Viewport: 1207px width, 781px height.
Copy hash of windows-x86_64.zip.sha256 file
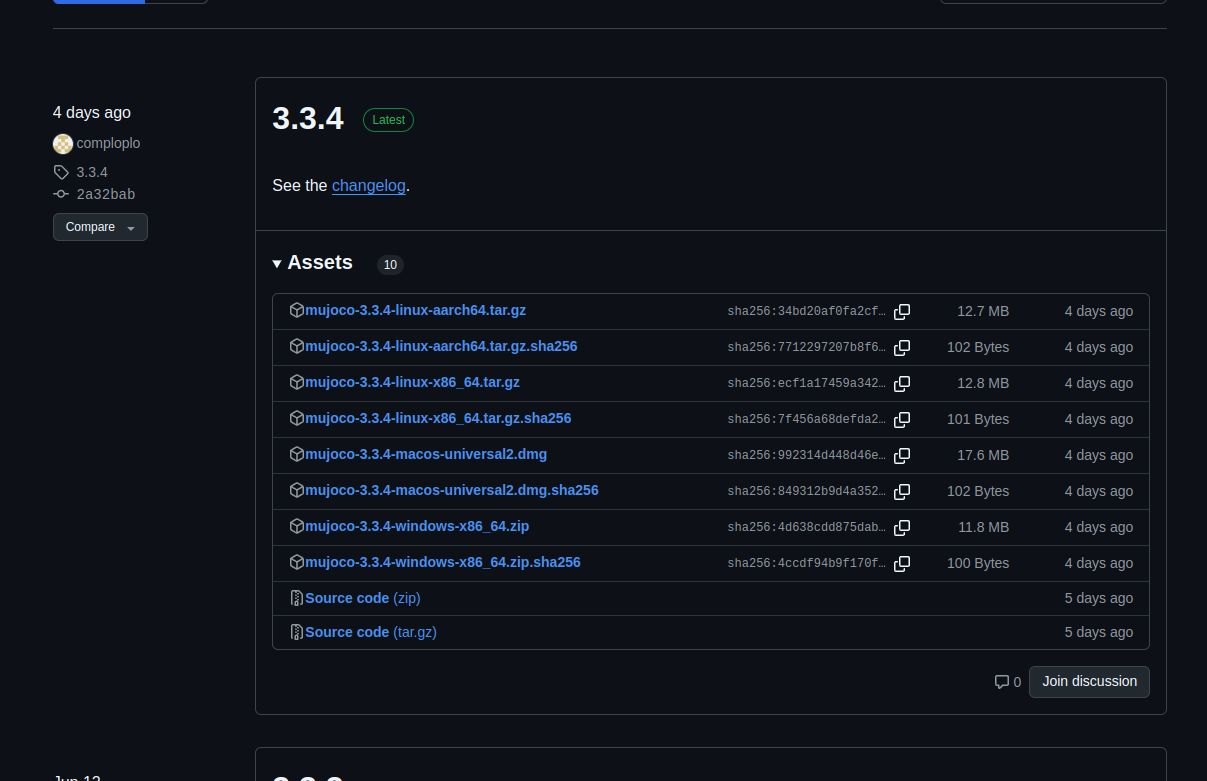[901, 564]
